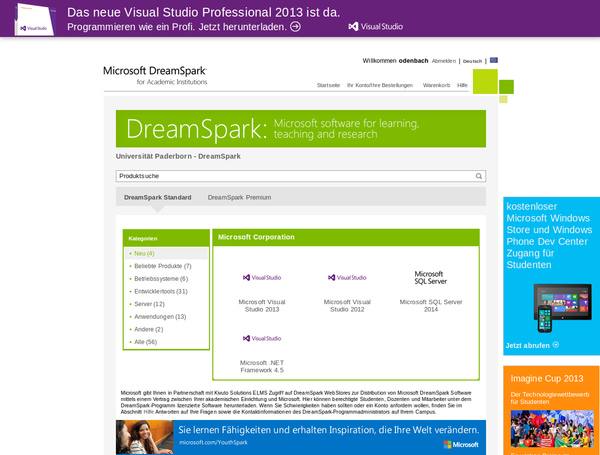Screen dimensions: 600x455
Task: Switch to the DreamSpark Premium tab
Action: pyautogui.click(x=239, y=197)
